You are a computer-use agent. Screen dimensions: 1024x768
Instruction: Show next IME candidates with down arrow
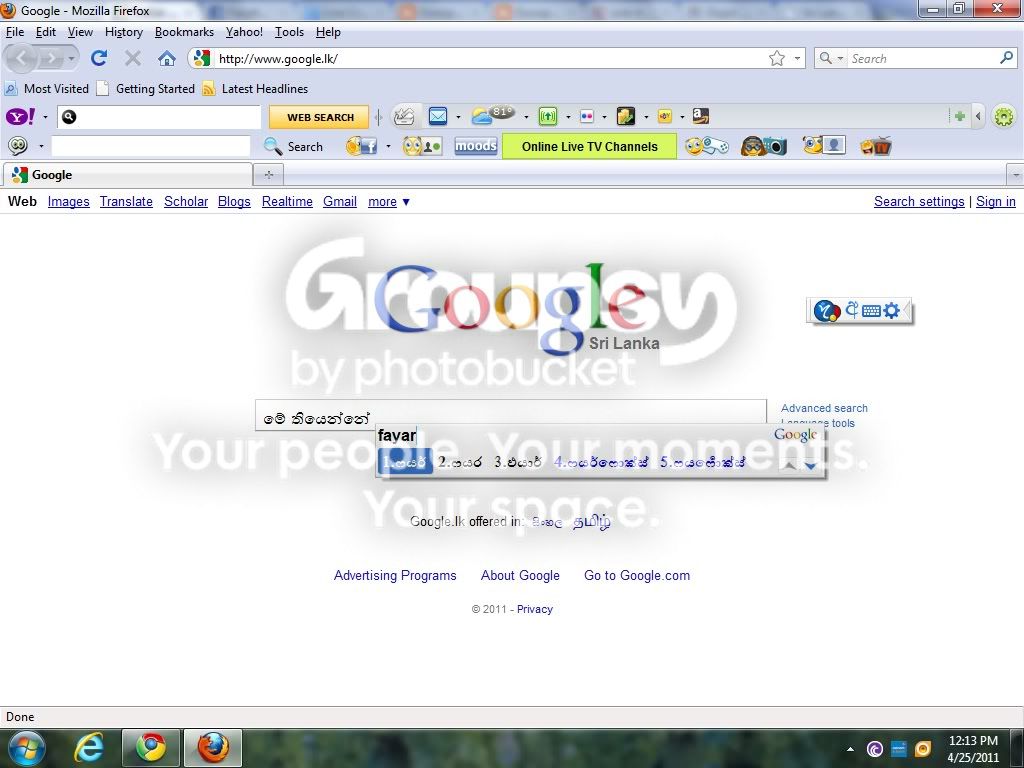(810, 466)
